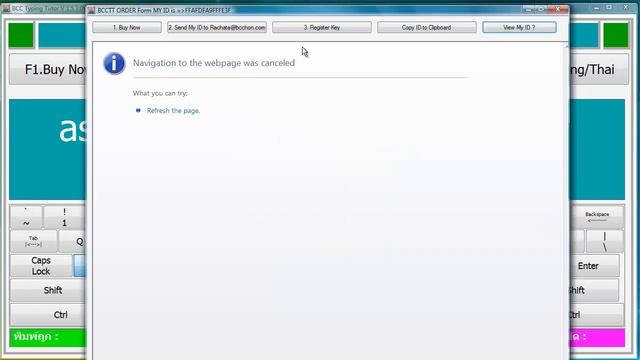This screenshot has height=360, width=640.
Task: Click 'Copy ID to Clipboard' button
Action: [427, 27]
